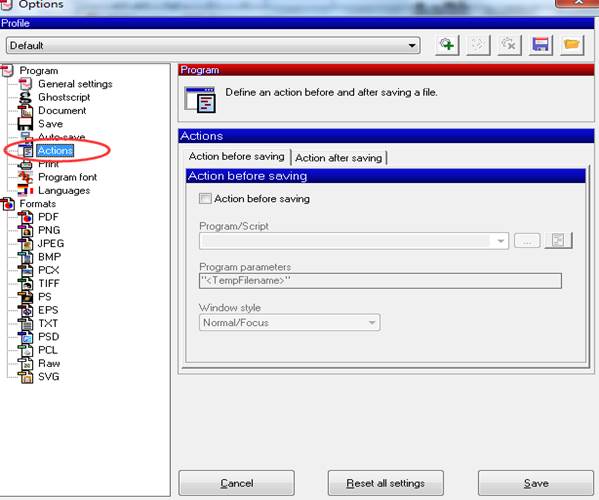
Task: Click the Cancel button
Action: [x=236, y=483]
